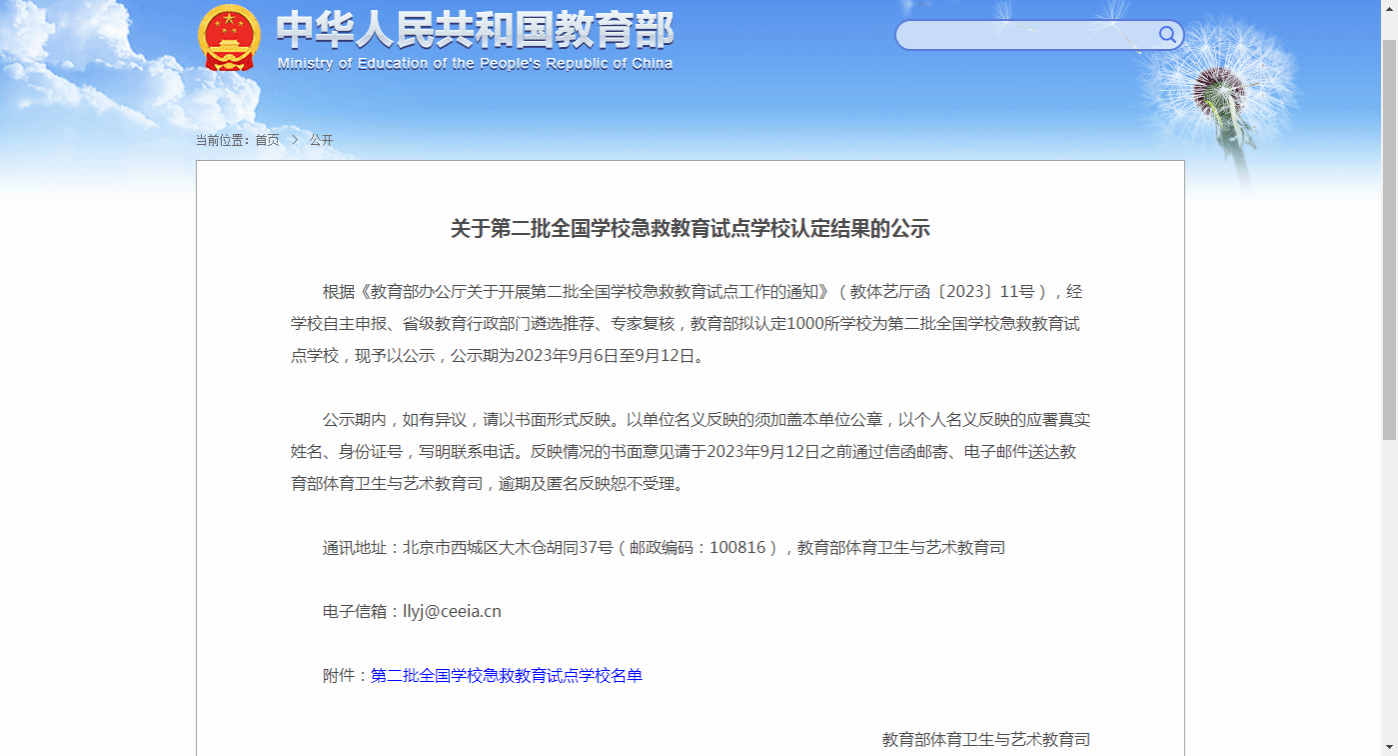Image resolution: width=1398 pixels, height=756 pixels.
Task: Click the 教育部体育卫生与艺术教育司 signature at bottom right
Action: [985, 740]
